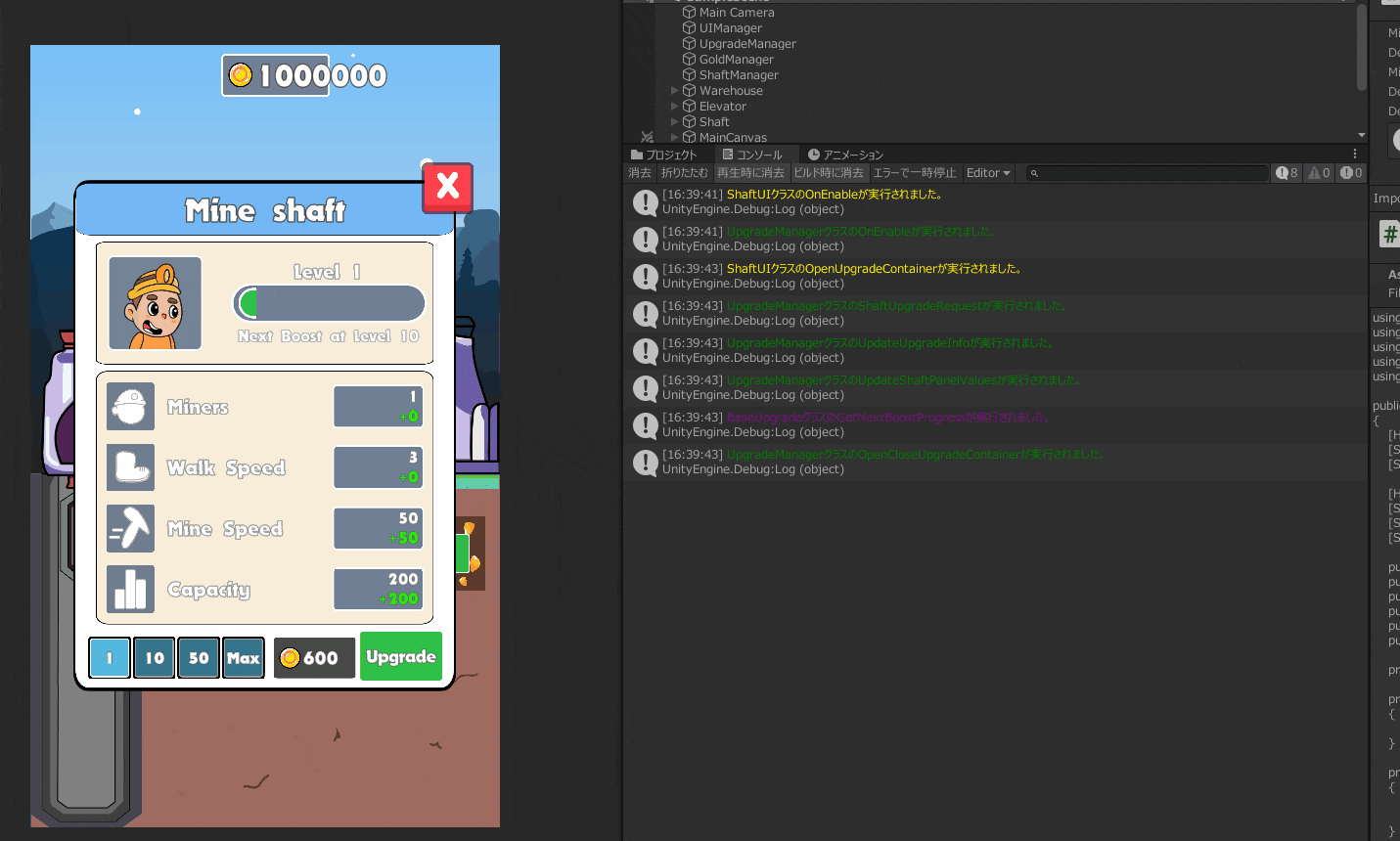Select the 50x upgrade amount button
Viewport: 1400px width, 841px height.
[199, 658]
